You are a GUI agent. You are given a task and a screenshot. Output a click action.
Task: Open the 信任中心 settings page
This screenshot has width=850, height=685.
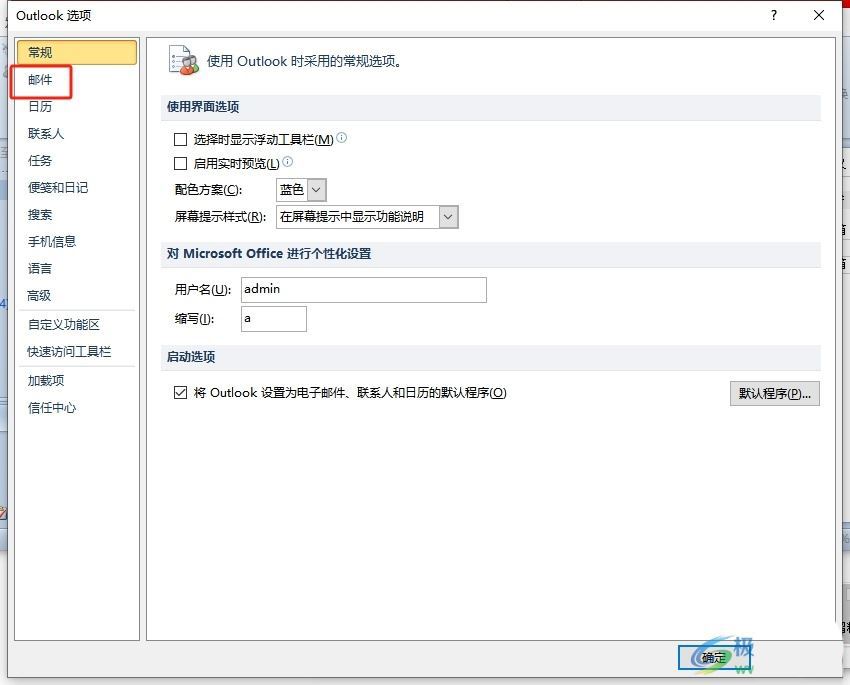46,407
